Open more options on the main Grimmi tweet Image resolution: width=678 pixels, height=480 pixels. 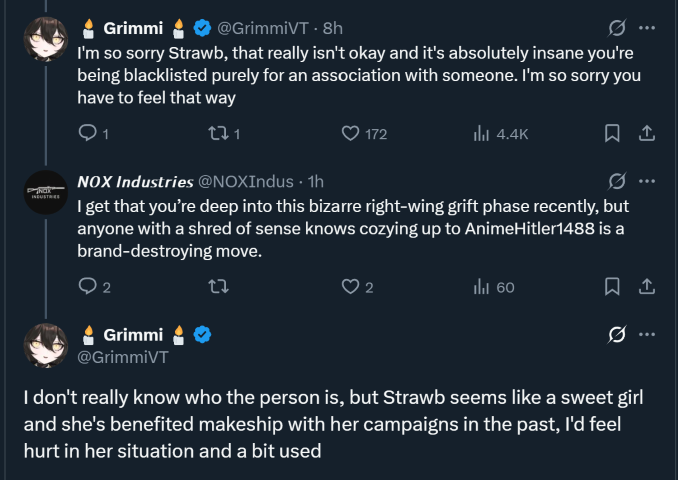click(647, 334)
